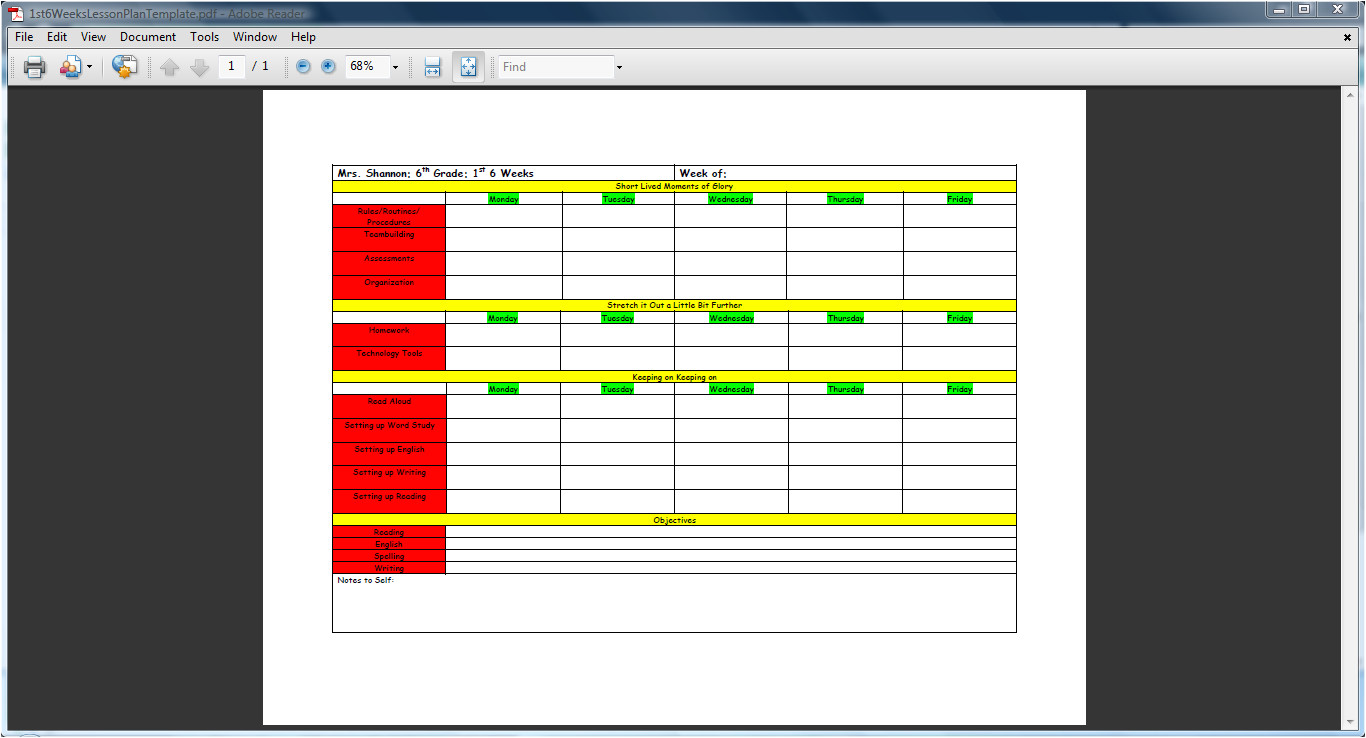
Task: Open the Help menu
Action: click(303, 37)
